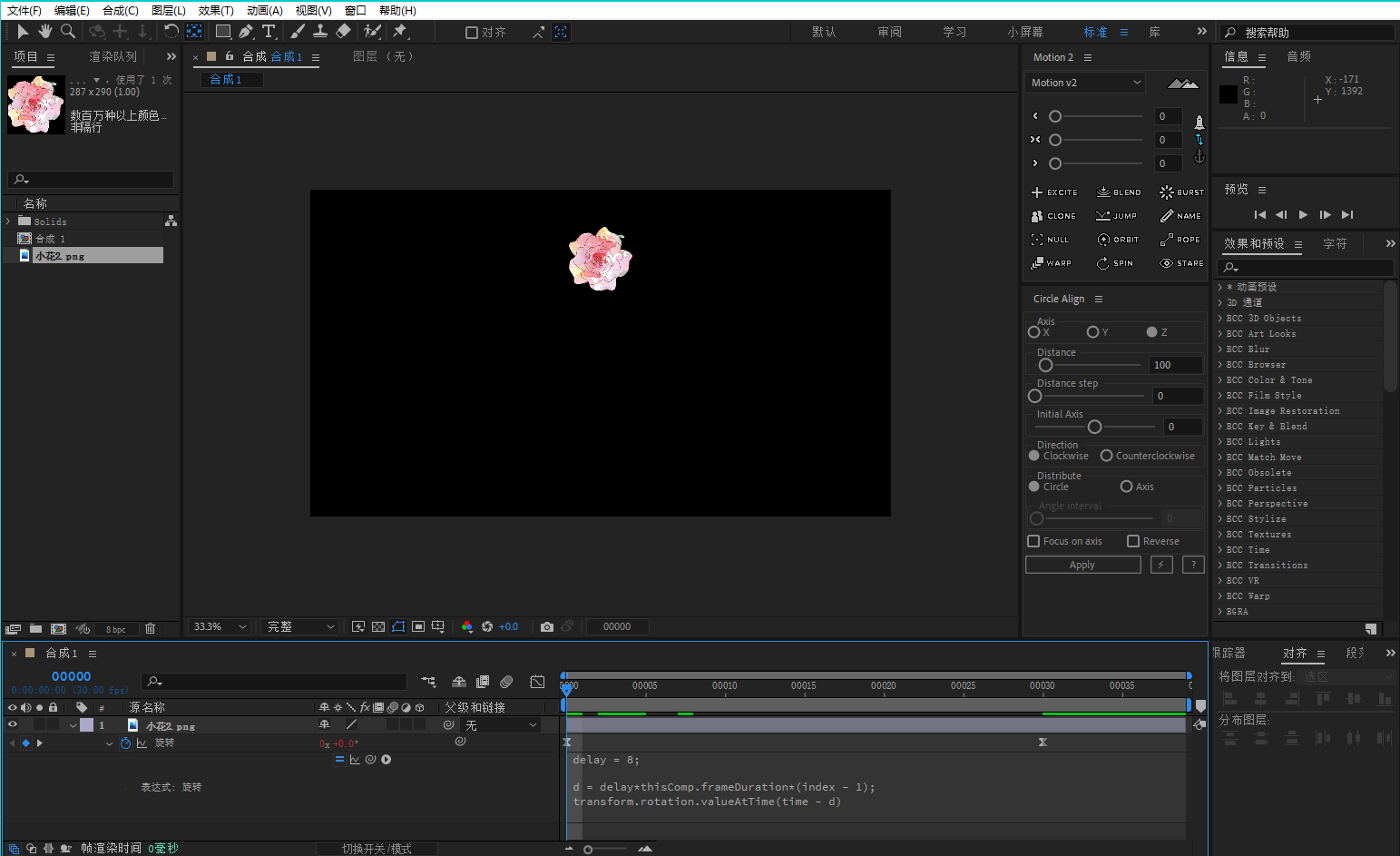Select the Rectangle shape tool
Screen dimensions: 1400x856
(222, 32)
